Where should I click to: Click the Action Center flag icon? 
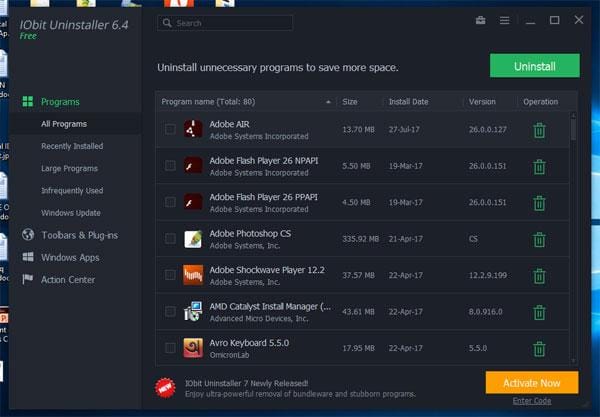click(x=28, y=279)
